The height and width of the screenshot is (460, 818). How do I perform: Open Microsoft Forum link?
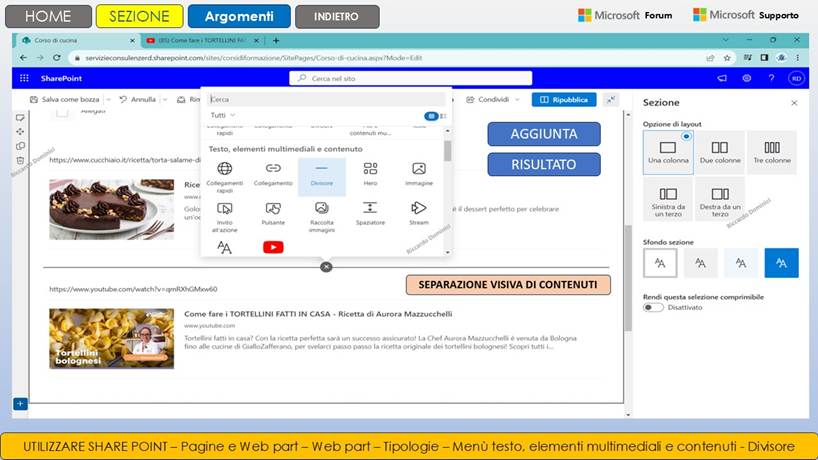[625, 15]
